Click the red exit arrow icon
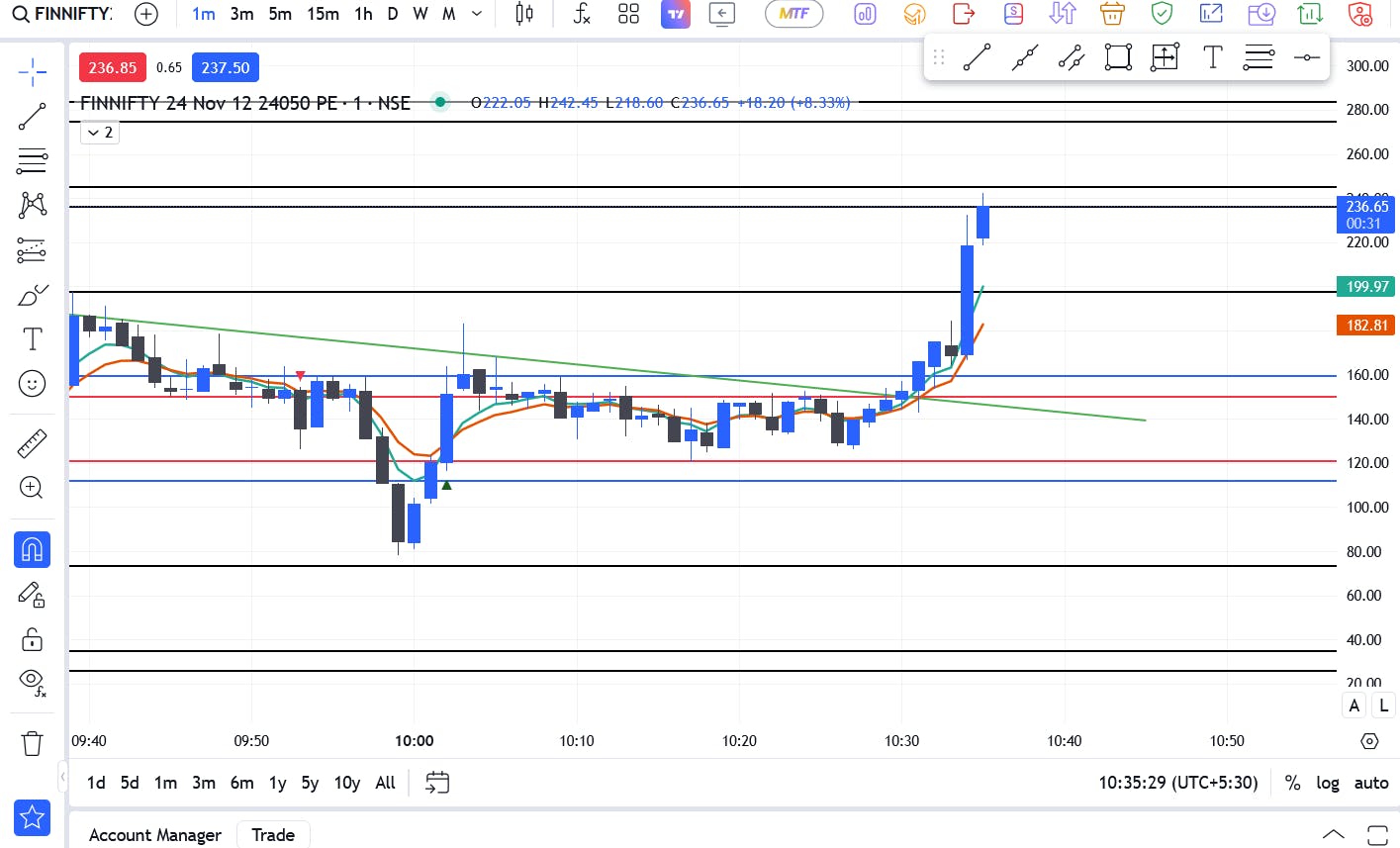Screen dimensions: 1400x848 pyautogui.click(x=964, y=14)
